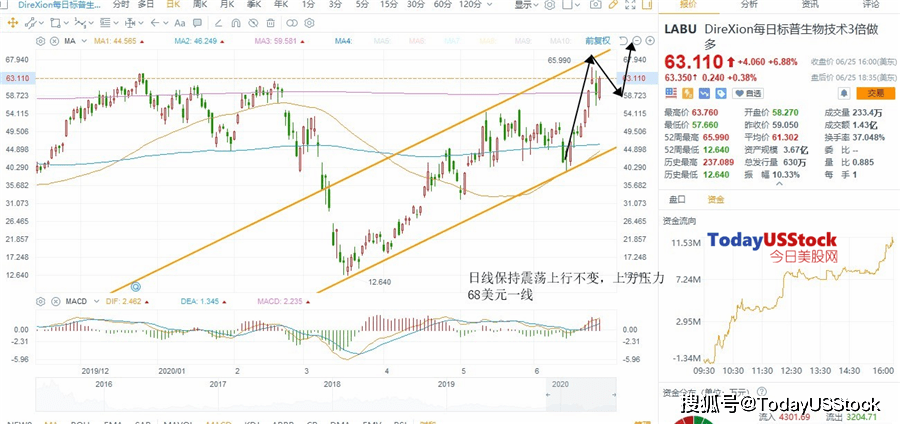900x424 pixels.
Task: Select the crosshair move tool in the drawing toolbar
Action: point(11,24)
